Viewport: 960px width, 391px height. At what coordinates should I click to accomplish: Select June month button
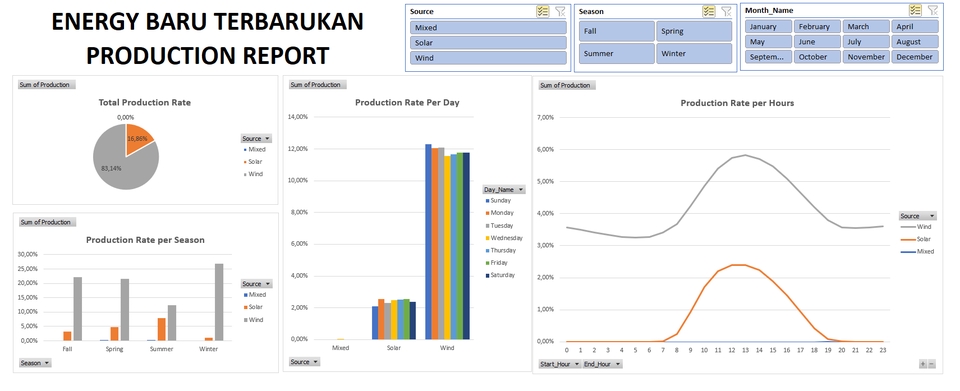coord(817,42)
